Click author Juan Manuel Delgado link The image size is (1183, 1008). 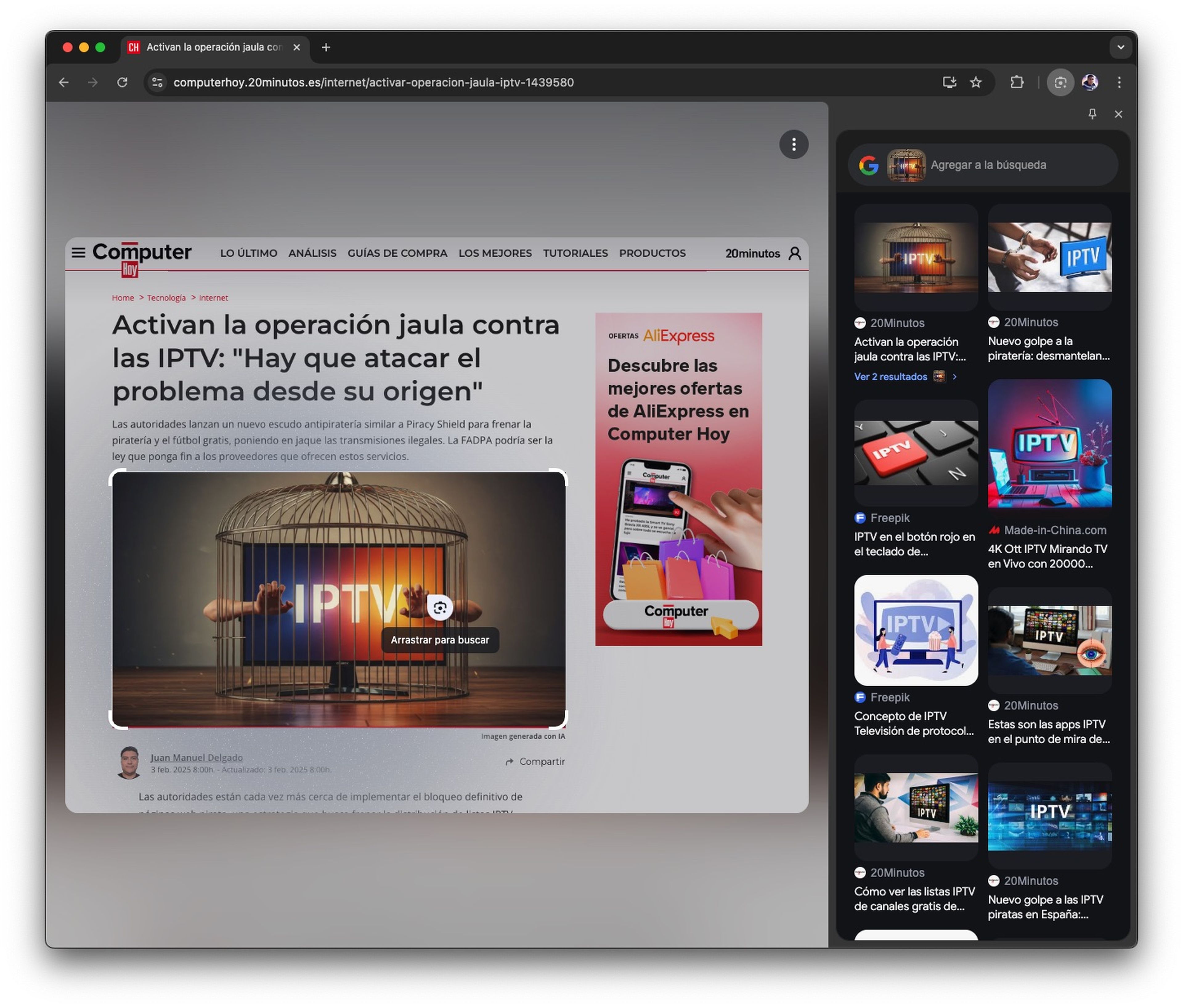(x=197, y=757)
